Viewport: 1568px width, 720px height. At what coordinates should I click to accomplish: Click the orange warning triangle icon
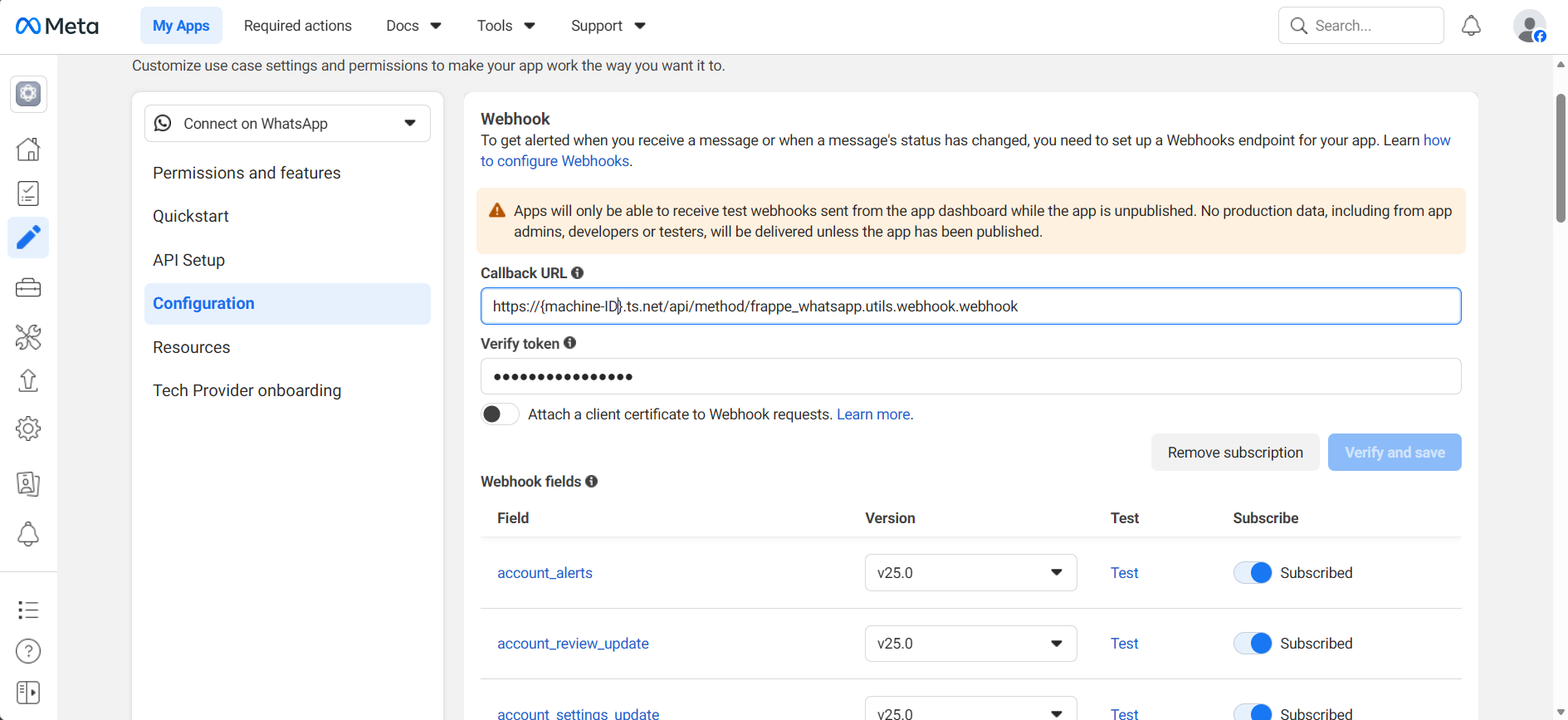tap(497, 211)
